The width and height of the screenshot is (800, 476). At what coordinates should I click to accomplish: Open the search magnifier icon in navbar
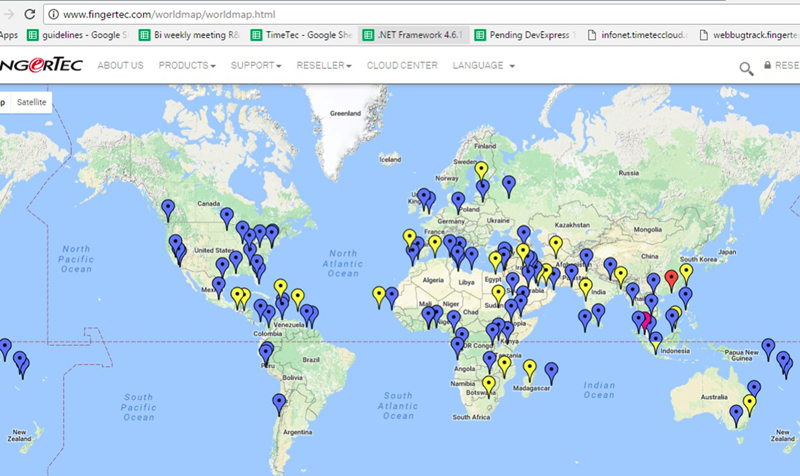pos(746,67)
